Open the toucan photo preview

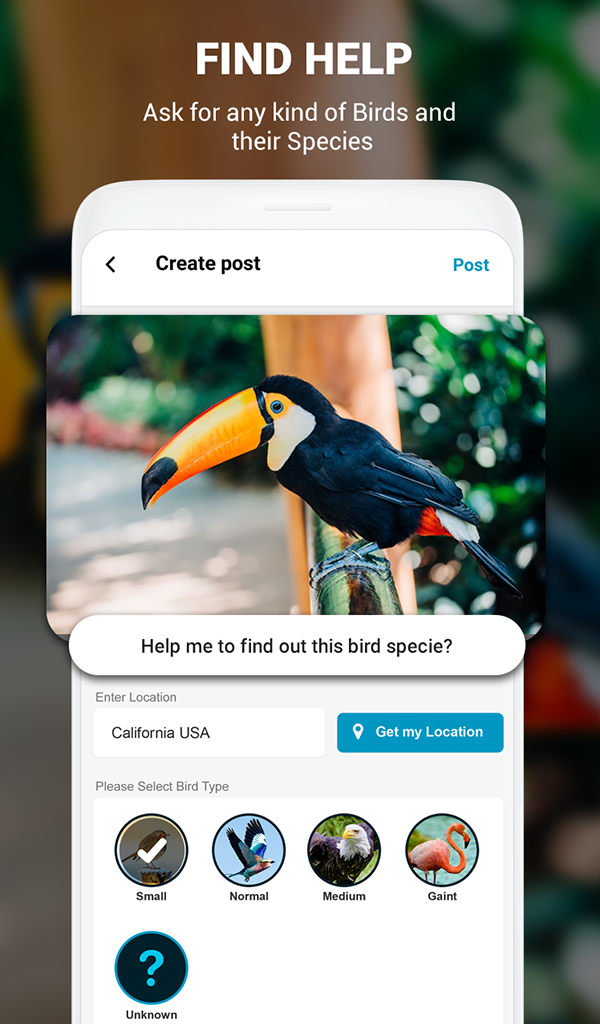[x=296, y=465]
